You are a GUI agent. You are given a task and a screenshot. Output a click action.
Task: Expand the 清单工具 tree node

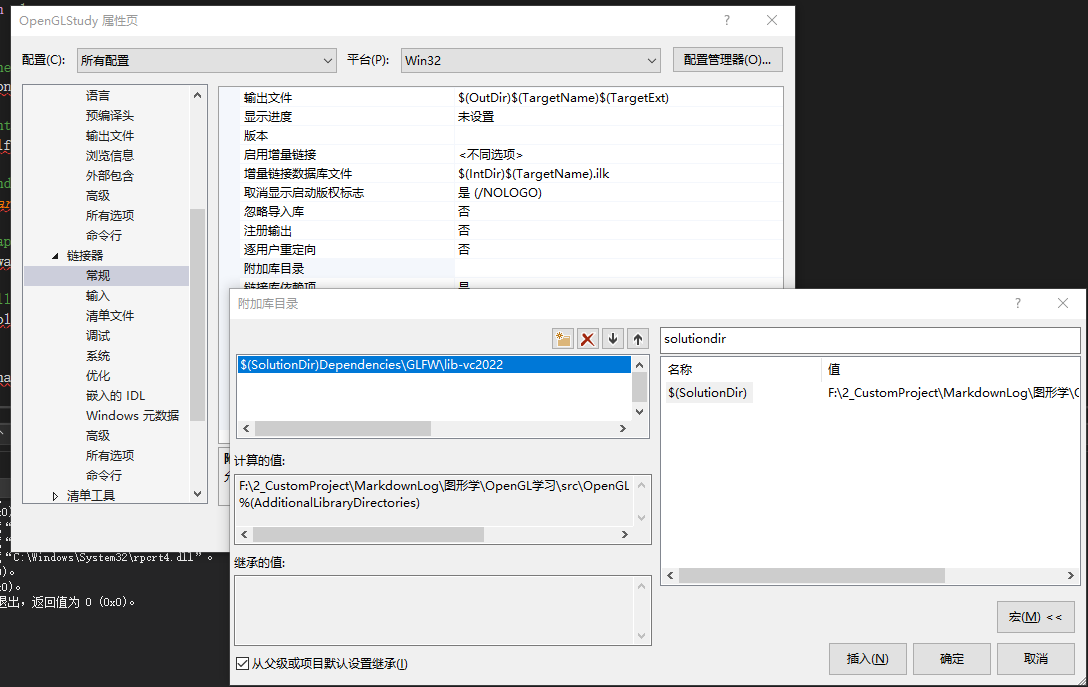pos(55,496)
